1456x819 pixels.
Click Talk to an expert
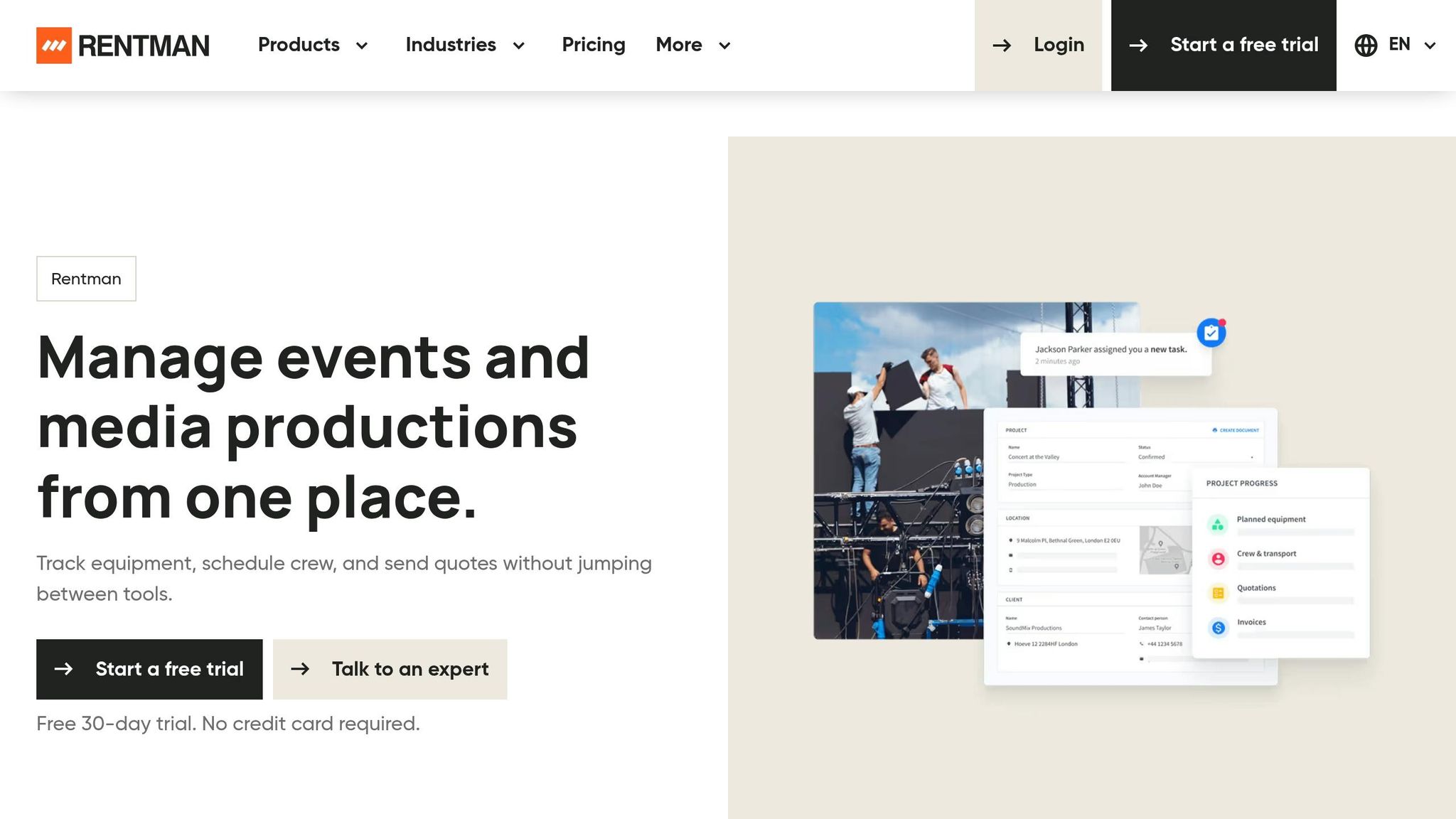click(x=390, y=669)
